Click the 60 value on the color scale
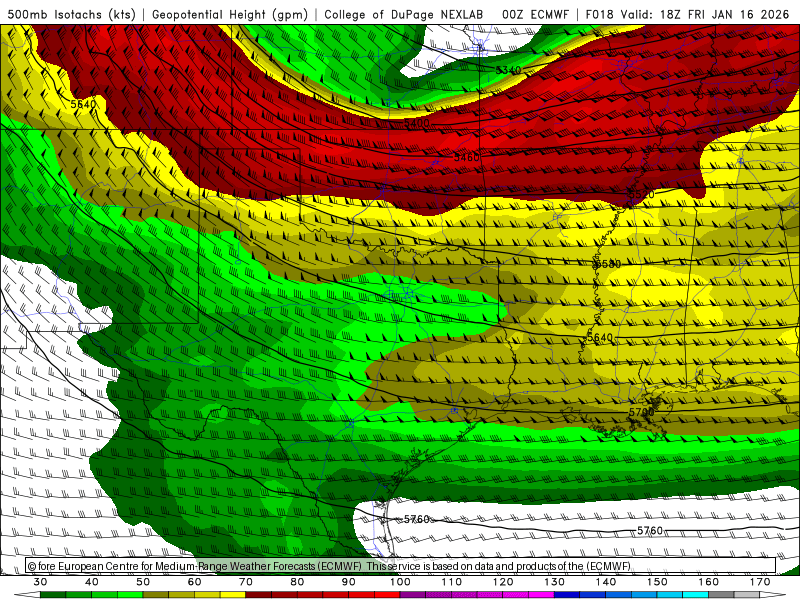Image resolution: width=800 pixels, height=600 pixels. [194, 582]
